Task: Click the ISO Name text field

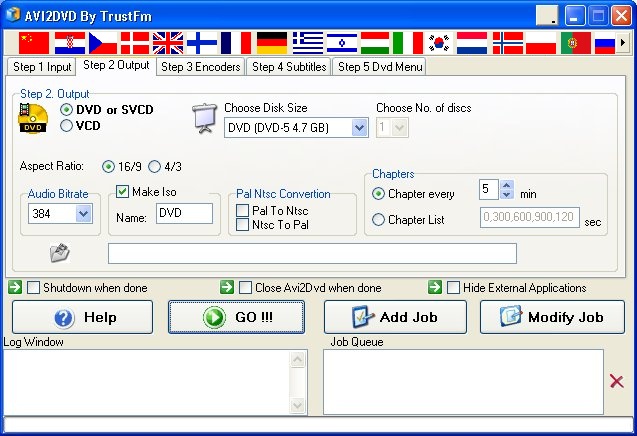Action: point(184,213)
